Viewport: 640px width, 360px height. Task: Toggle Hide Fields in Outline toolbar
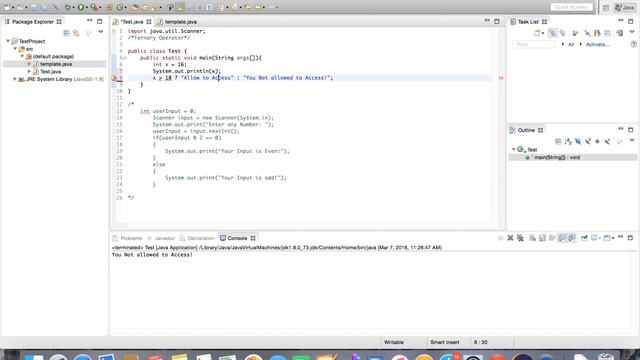click(x=578, y=141)
